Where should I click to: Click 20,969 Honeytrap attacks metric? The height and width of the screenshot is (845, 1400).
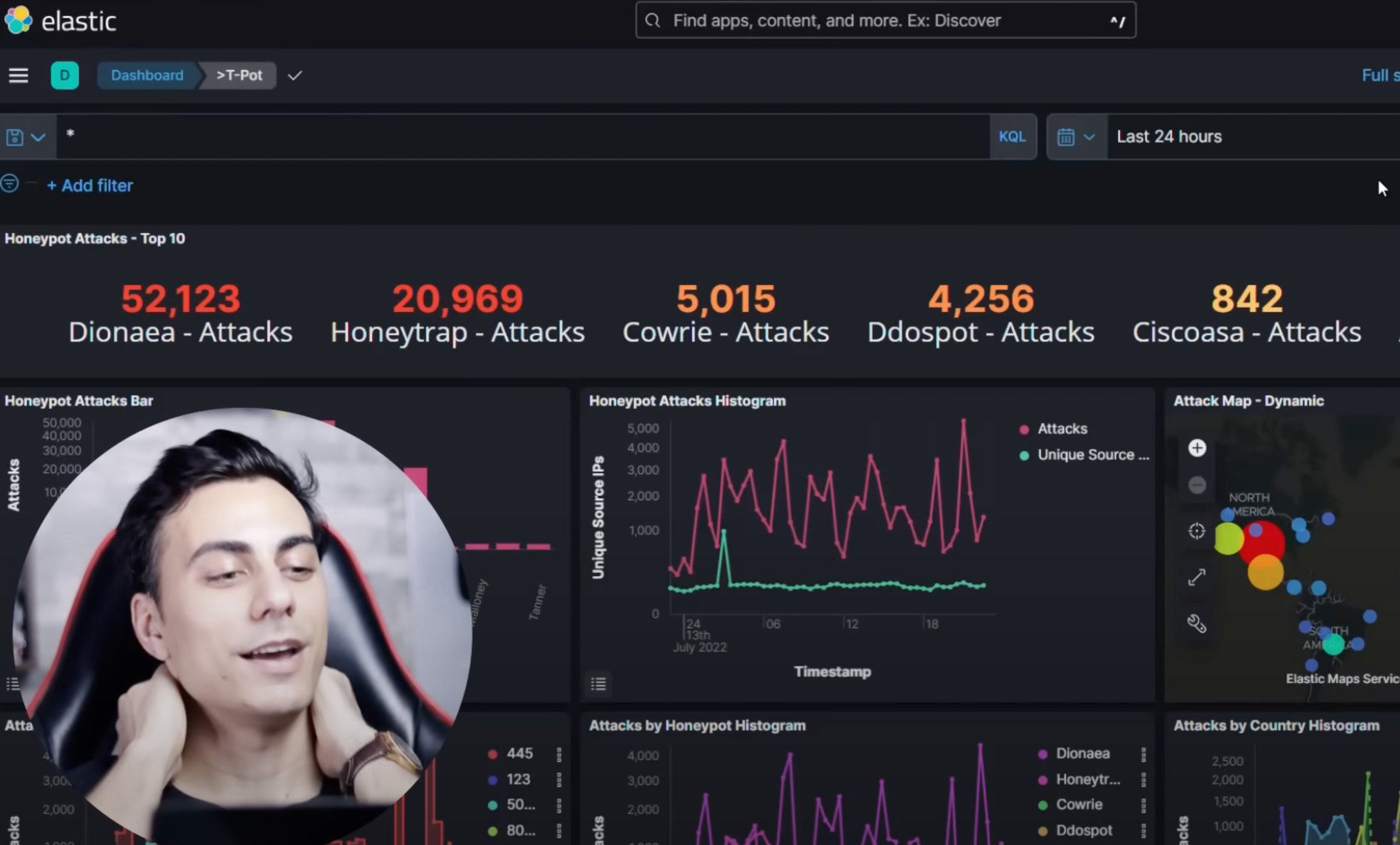pyautogui.click(x=457, y=314)
